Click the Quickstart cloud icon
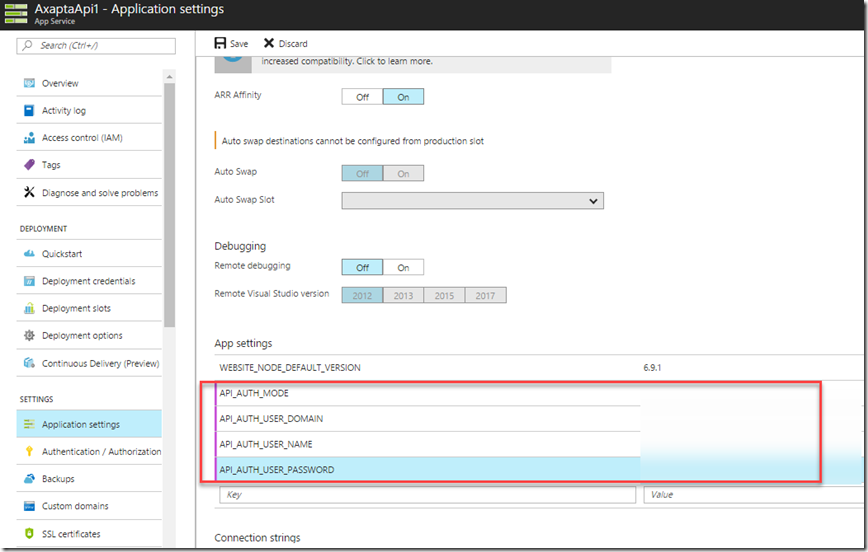868x552 pixels. (x=29, y=254)
